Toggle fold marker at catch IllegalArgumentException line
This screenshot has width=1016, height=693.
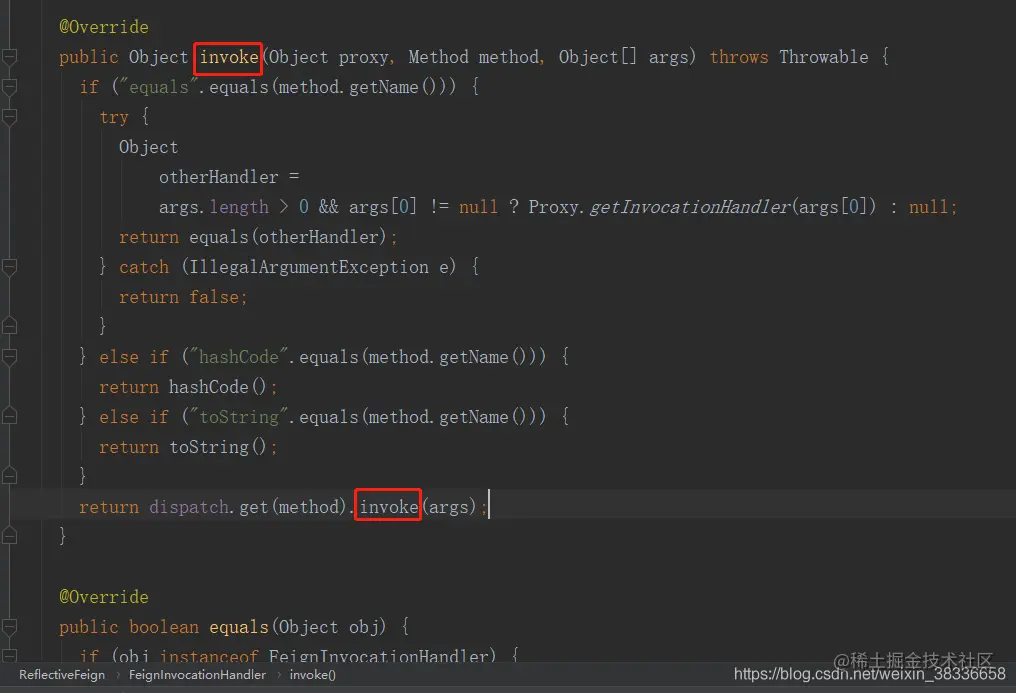(x=9, y=267)
